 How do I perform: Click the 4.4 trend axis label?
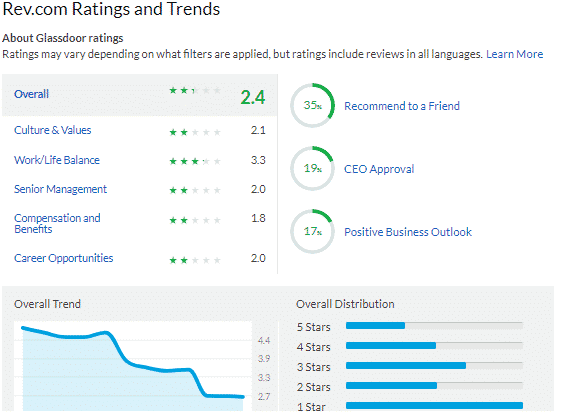(264, 340)
